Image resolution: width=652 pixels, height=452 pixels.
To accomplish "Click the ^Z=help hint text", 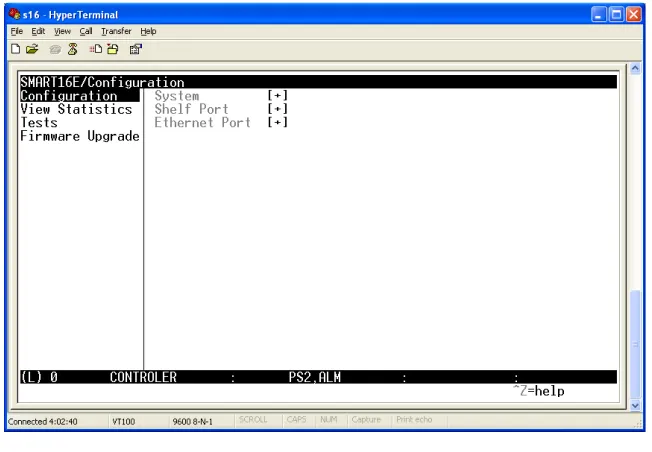I will [538, 391].
